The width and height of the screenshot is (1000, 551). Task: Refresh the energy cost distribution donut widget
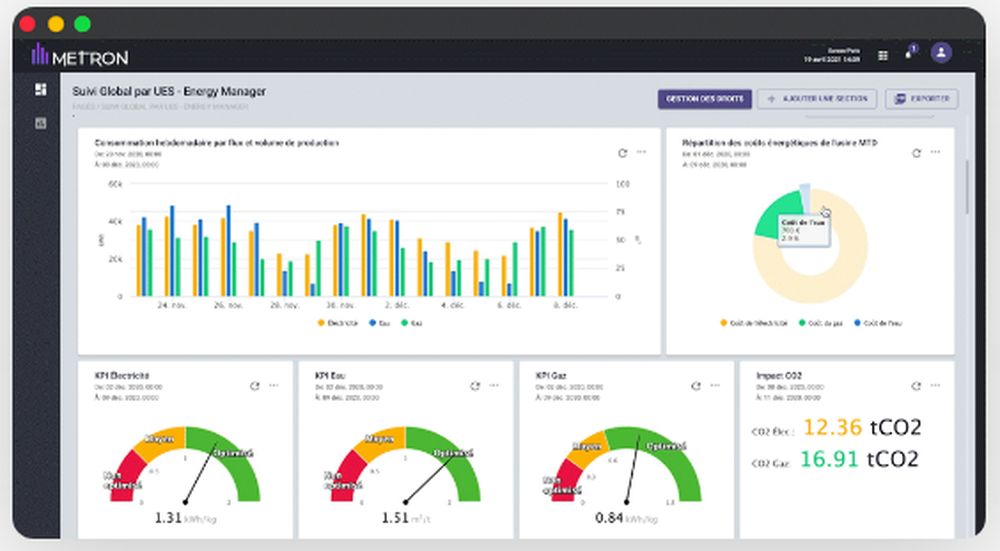(916, 153)
